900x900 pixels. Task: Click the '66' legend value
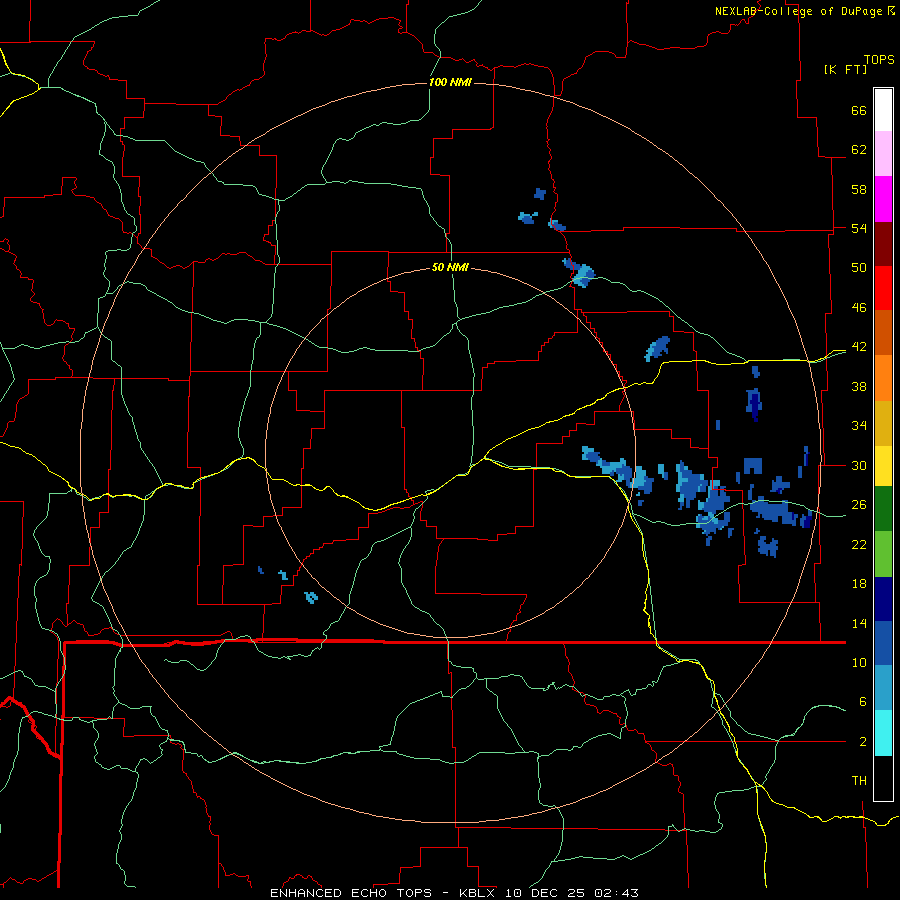[x=859, y=110]
